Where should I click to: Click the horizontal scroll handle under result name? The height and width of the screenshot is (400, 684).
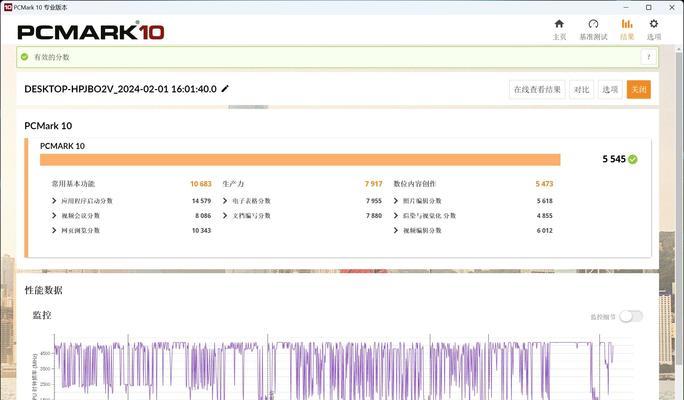(248, 107)
